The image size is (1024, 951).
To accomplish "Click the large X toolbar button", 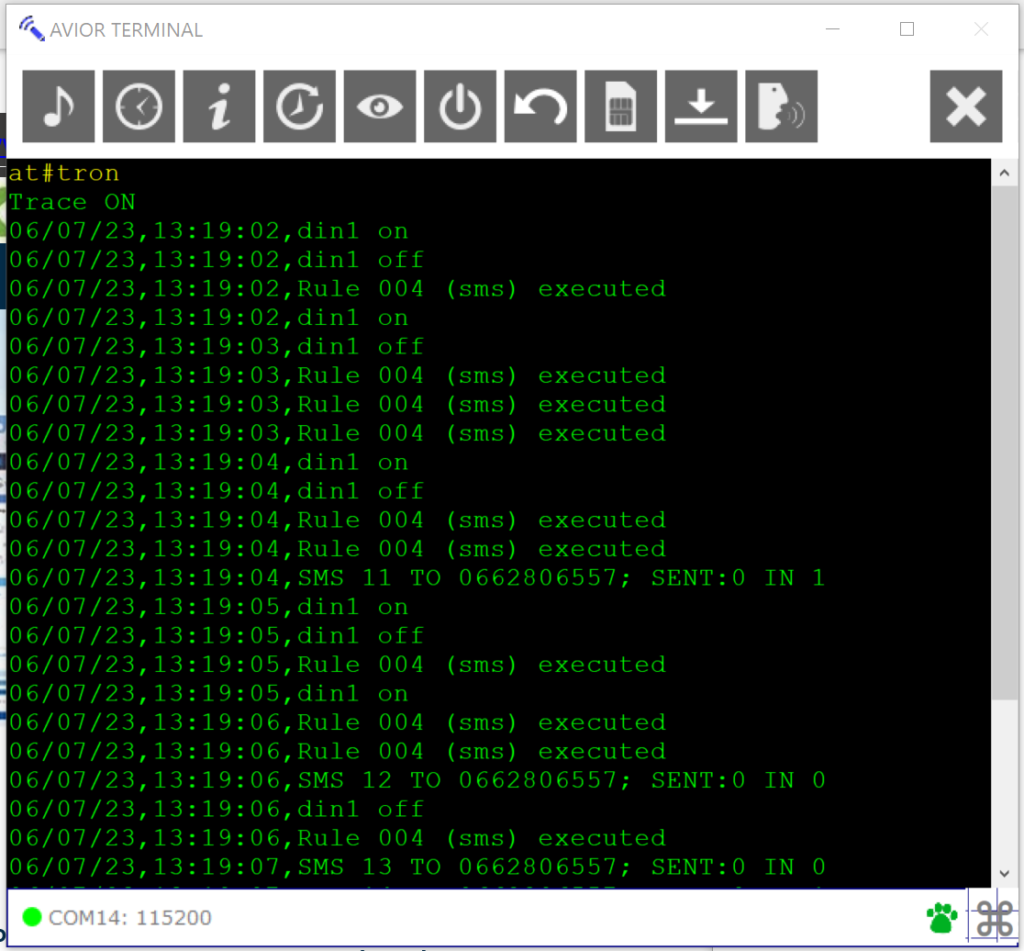I will (966, 107).
